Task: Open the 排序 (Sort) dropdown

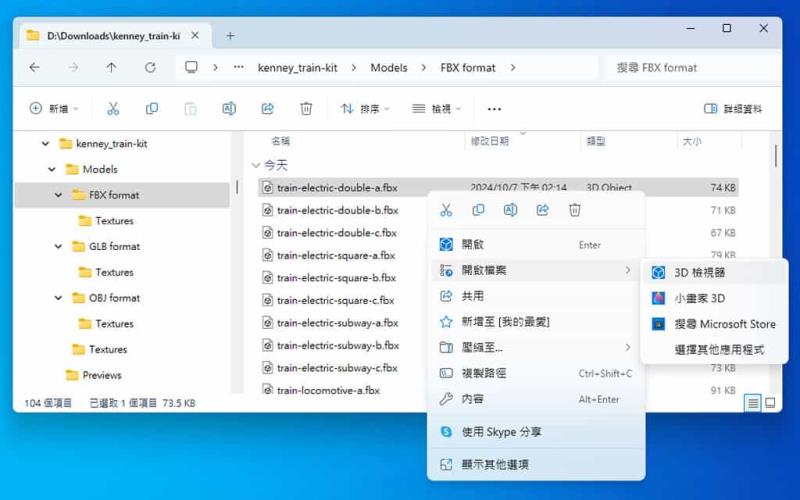Action: tap(365, 109)
